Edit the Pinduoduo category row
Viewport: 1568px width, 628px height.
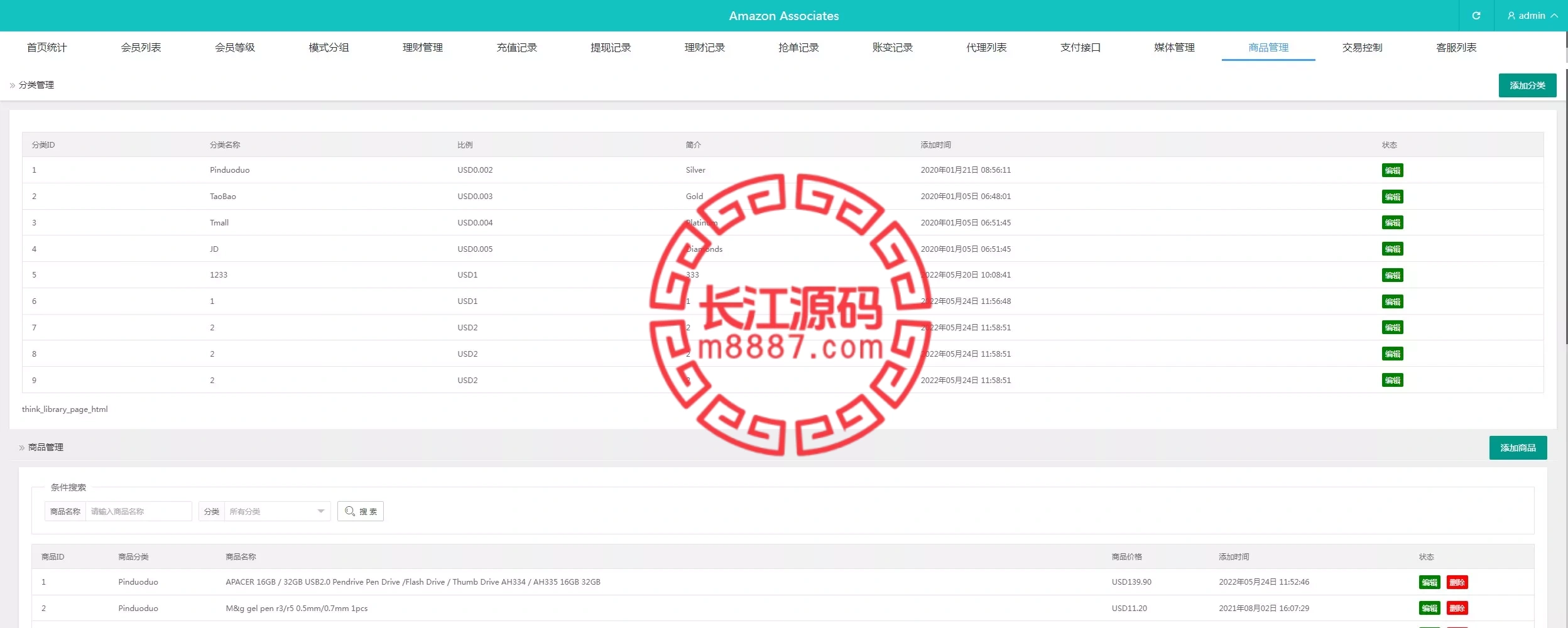click(1392, 170)
